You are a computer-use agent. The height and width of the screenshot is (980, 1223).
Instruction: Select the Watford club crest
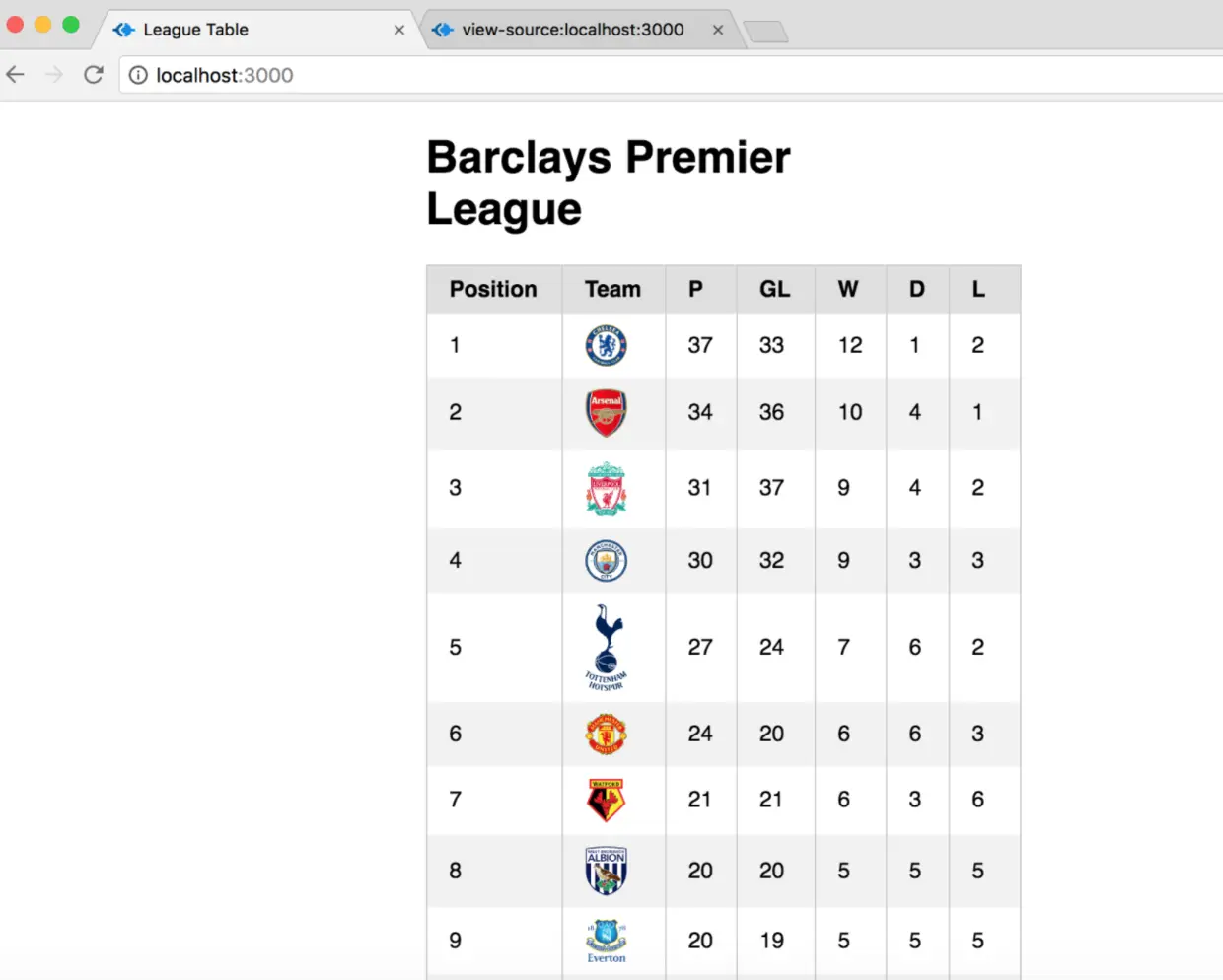[x=606, y=800]
